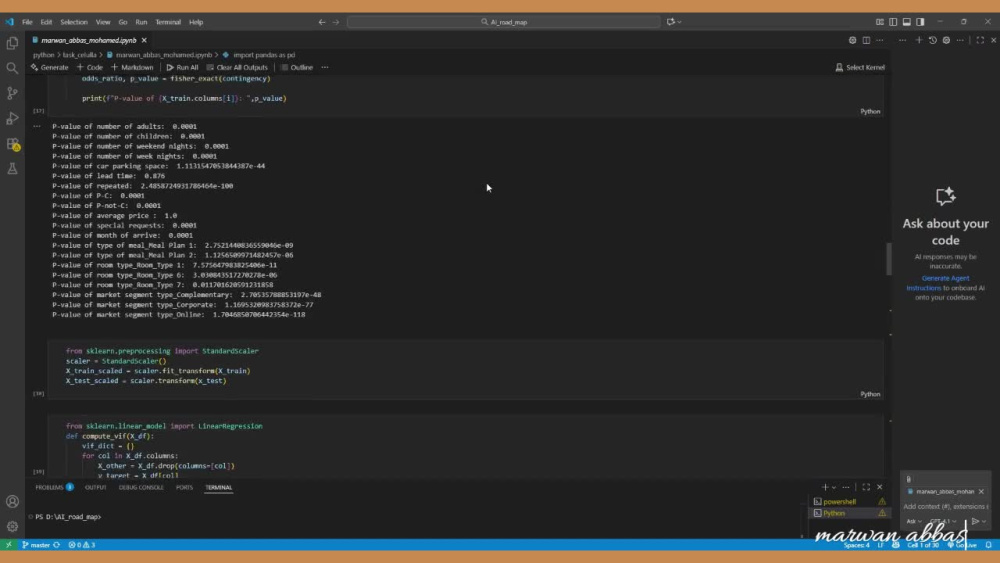The height and width of the screenshot is (563, 1000).
Task: Open the Selection menu
Action: point(74,22)
